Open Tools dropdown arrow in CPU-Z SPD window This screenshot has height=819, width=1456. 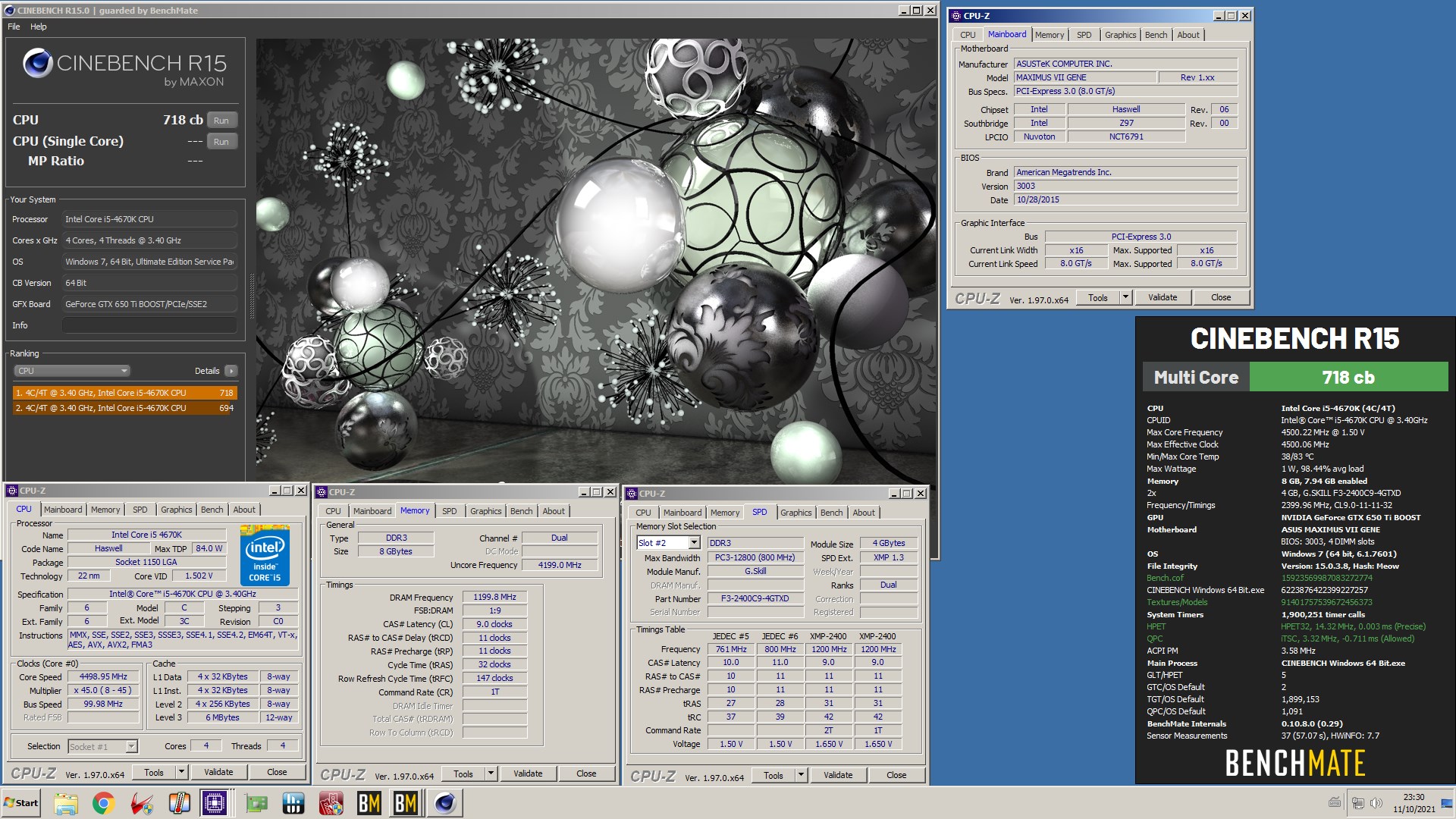point(801,775)
